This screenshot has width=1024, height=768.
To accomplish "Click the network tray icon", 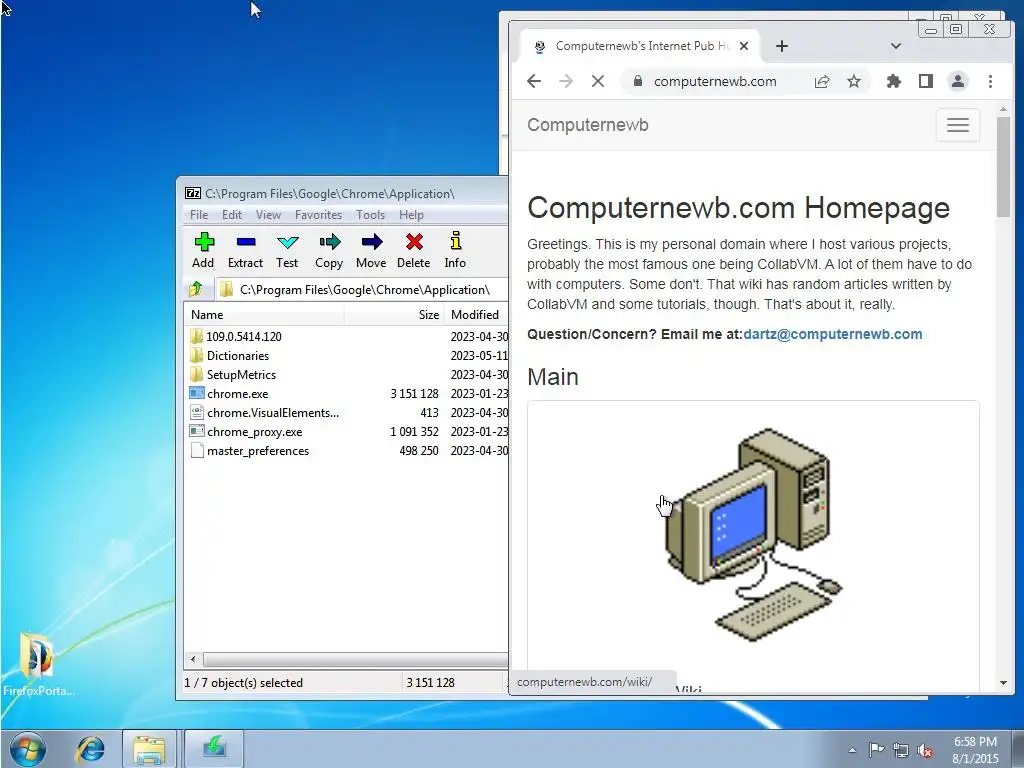I will point(901,750).
